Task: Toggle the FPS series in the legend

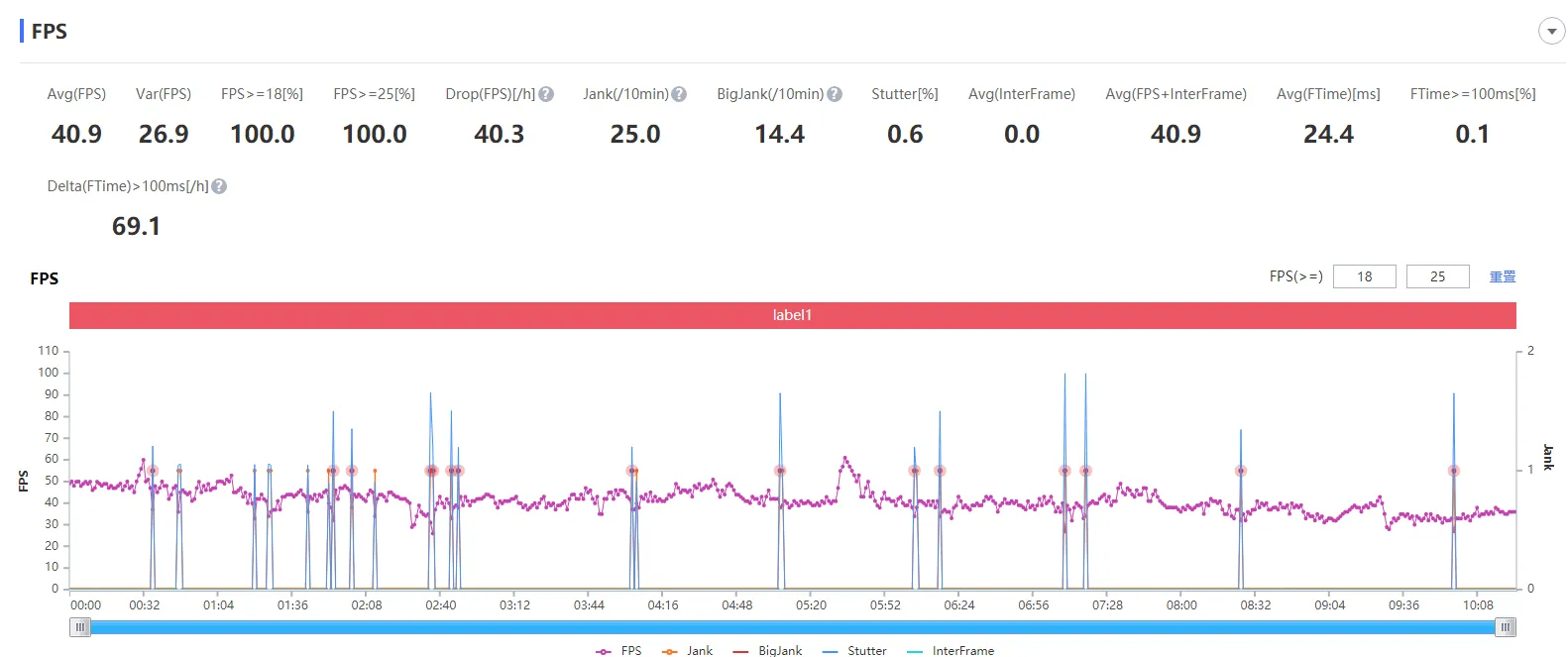Action: pyautogui.click(x=618, y=651)
